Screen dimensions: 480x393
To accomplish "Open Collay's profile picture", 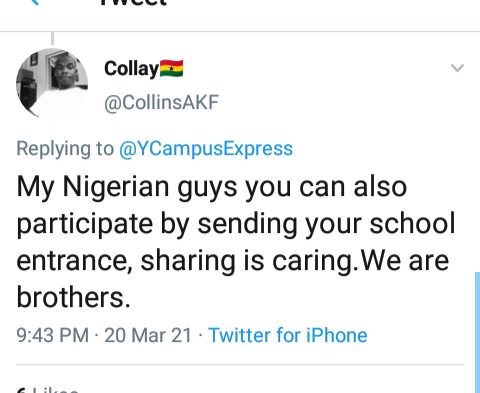I will click(52, 83).
